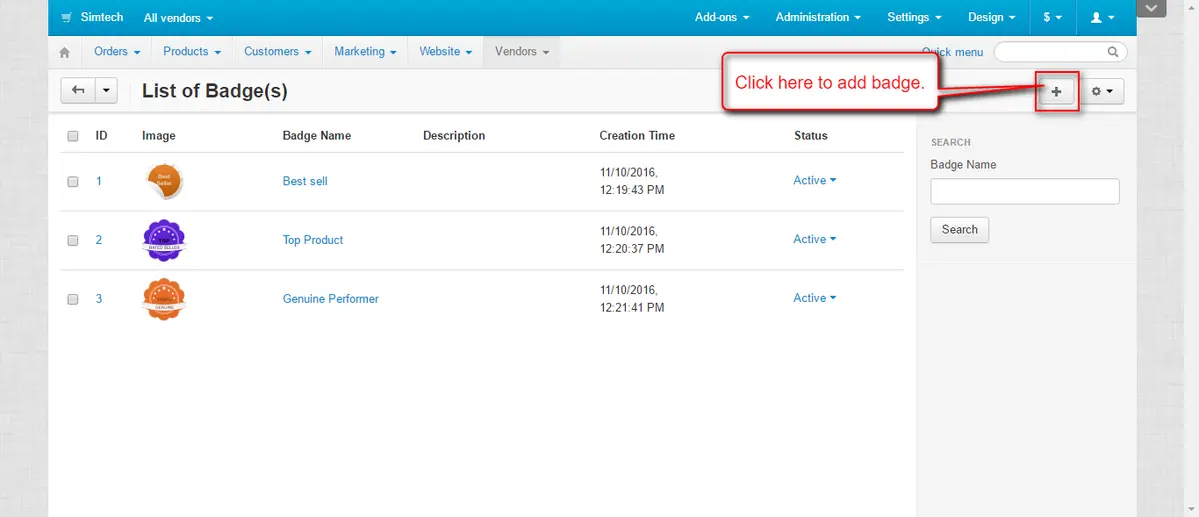
Task: Click the gray chevron at top right corner
Action: point(1153,9)
